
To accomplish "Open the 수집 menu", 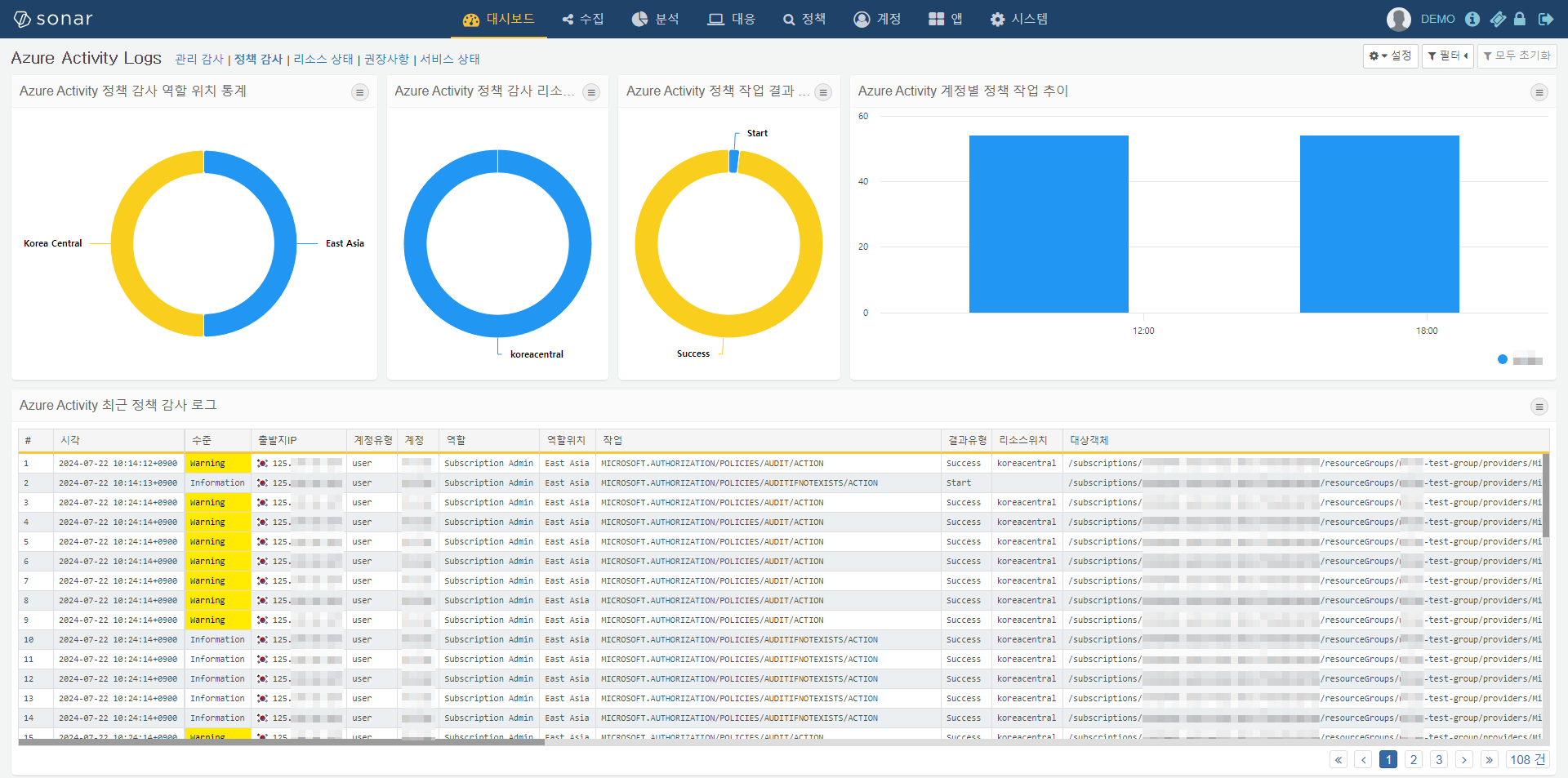I will pyautogui.click(x=583, y=19).
